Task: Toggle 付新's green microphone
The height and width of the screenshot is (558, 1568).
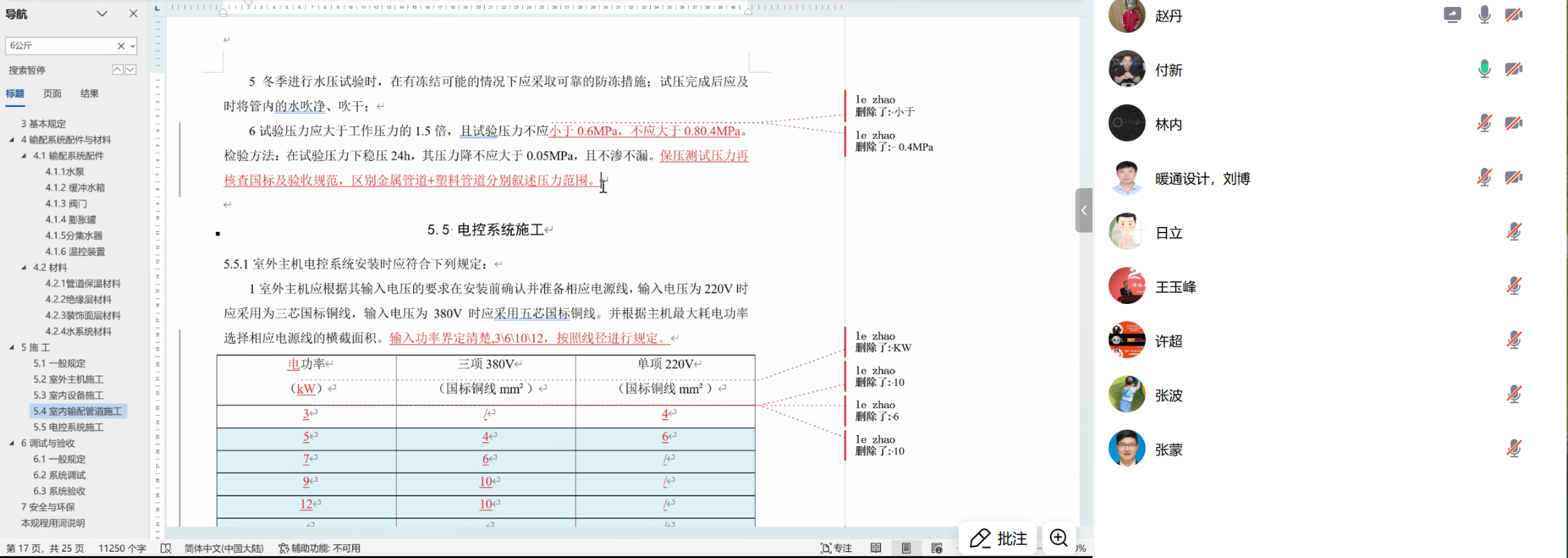Action: point(1484,69)
